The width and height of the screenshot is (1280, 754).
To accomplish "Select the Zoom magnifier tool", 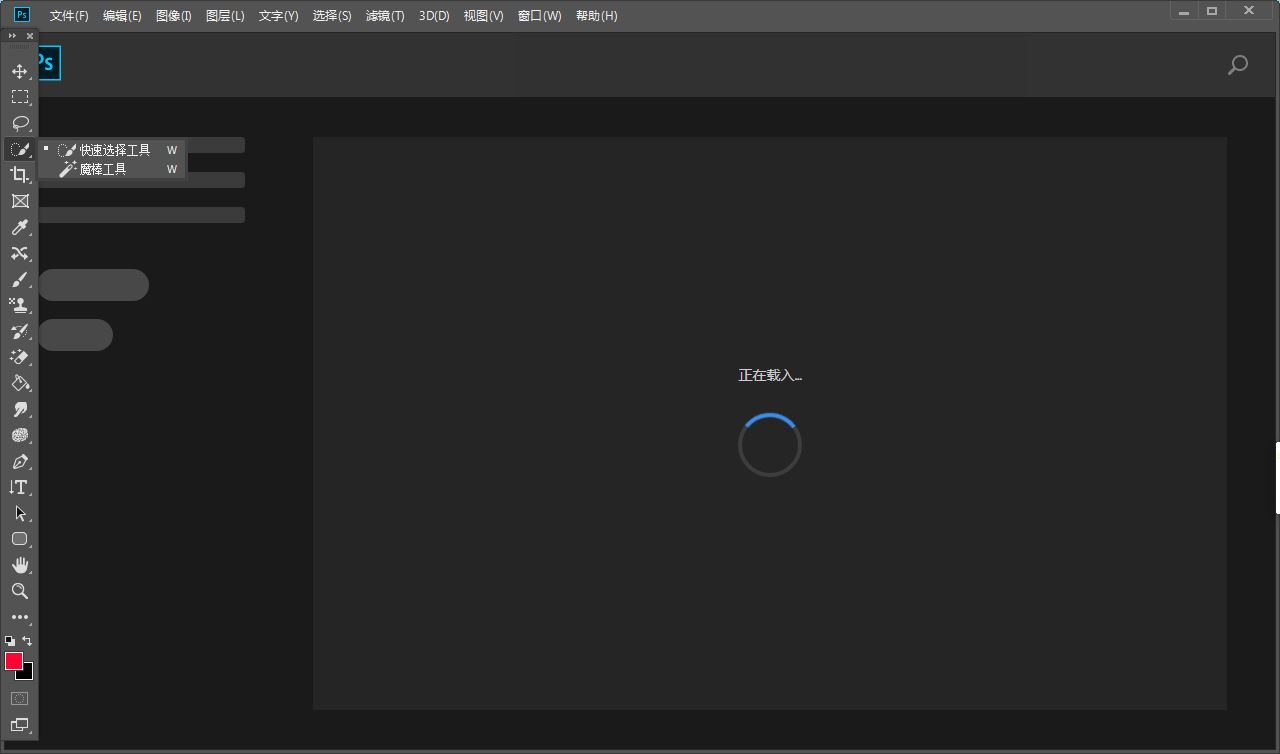I will tap(19, 591).
